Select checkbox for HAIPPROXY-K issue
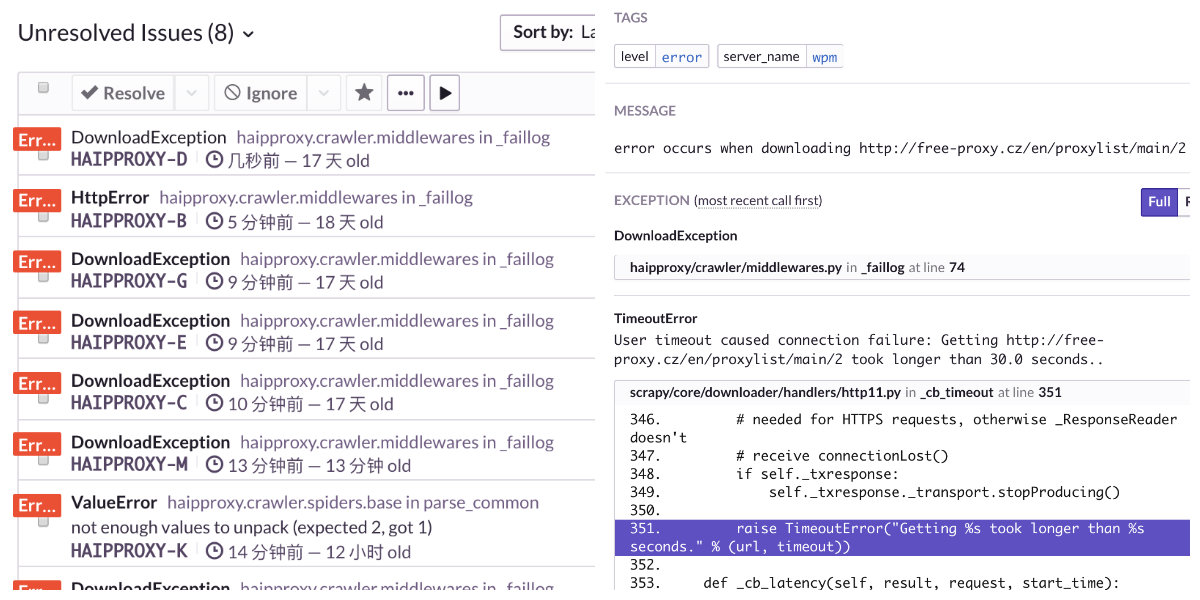 pyautogui.click(x=43, y=521)
